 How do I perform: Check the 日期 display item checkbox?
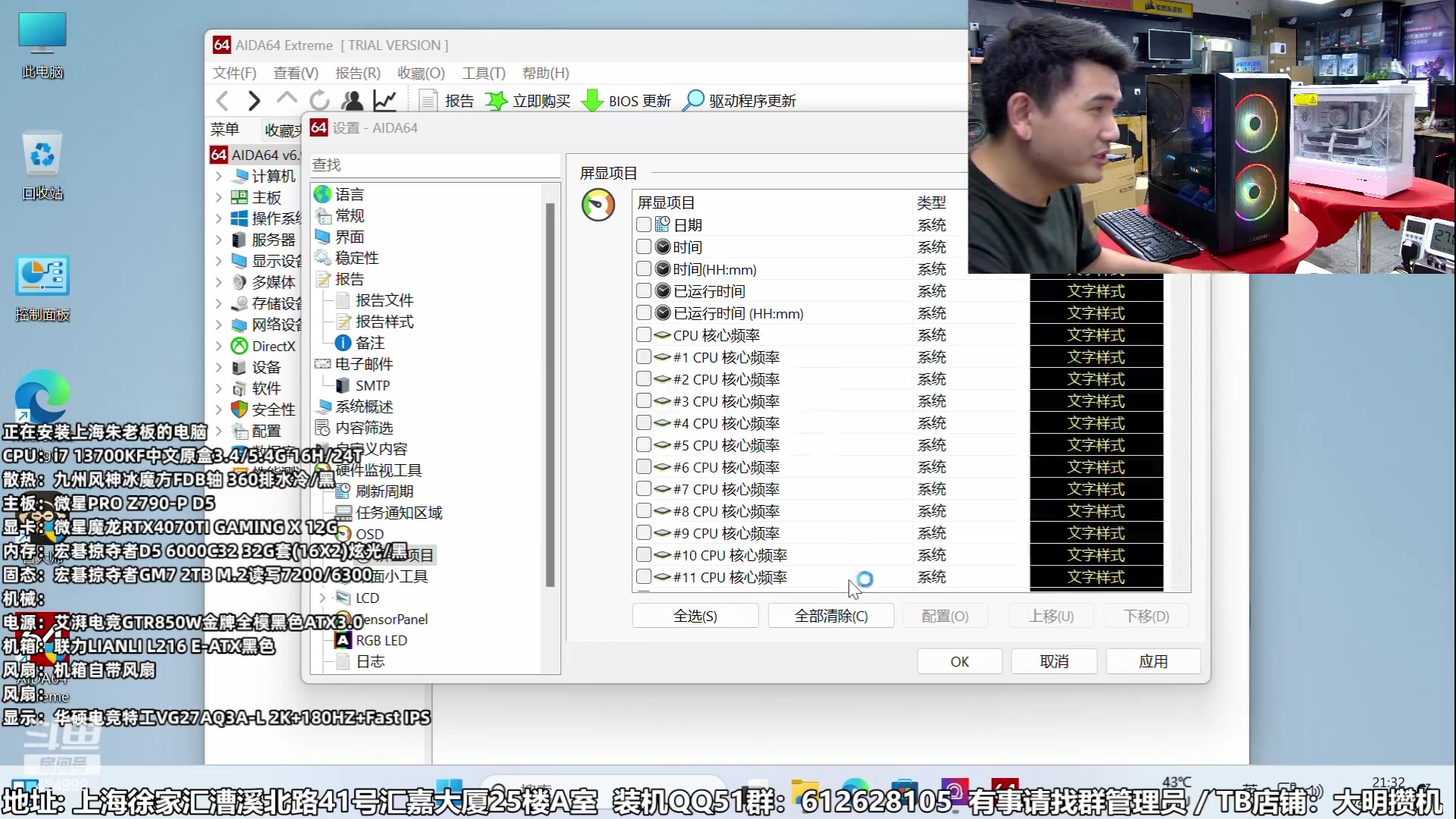pyautogui.click(x=644, y=224)
